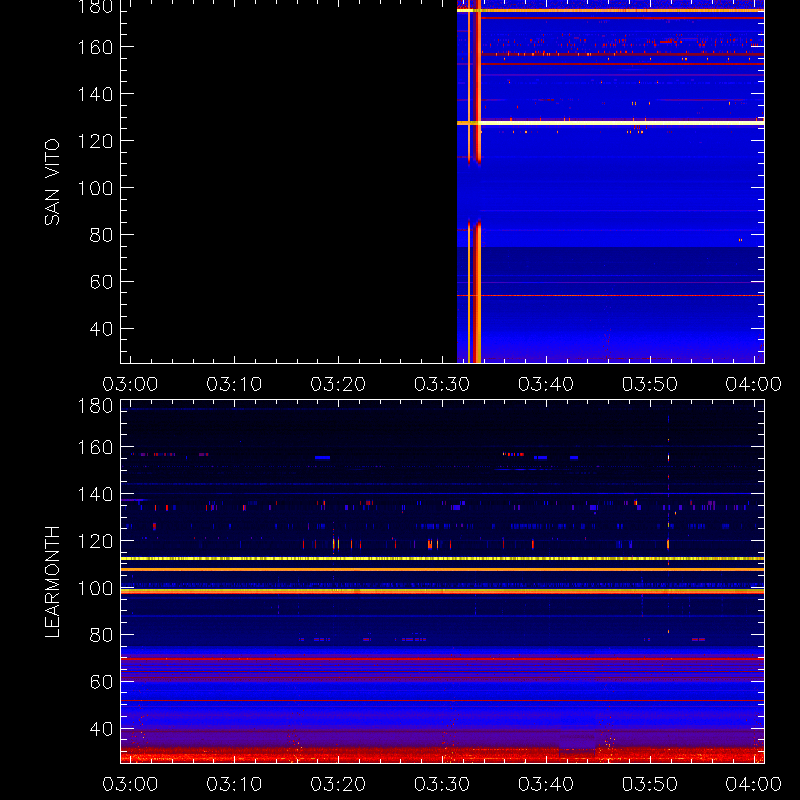
Task: Click the 03:10 time label under the San Vito plot
Action: tap(234, 384)
